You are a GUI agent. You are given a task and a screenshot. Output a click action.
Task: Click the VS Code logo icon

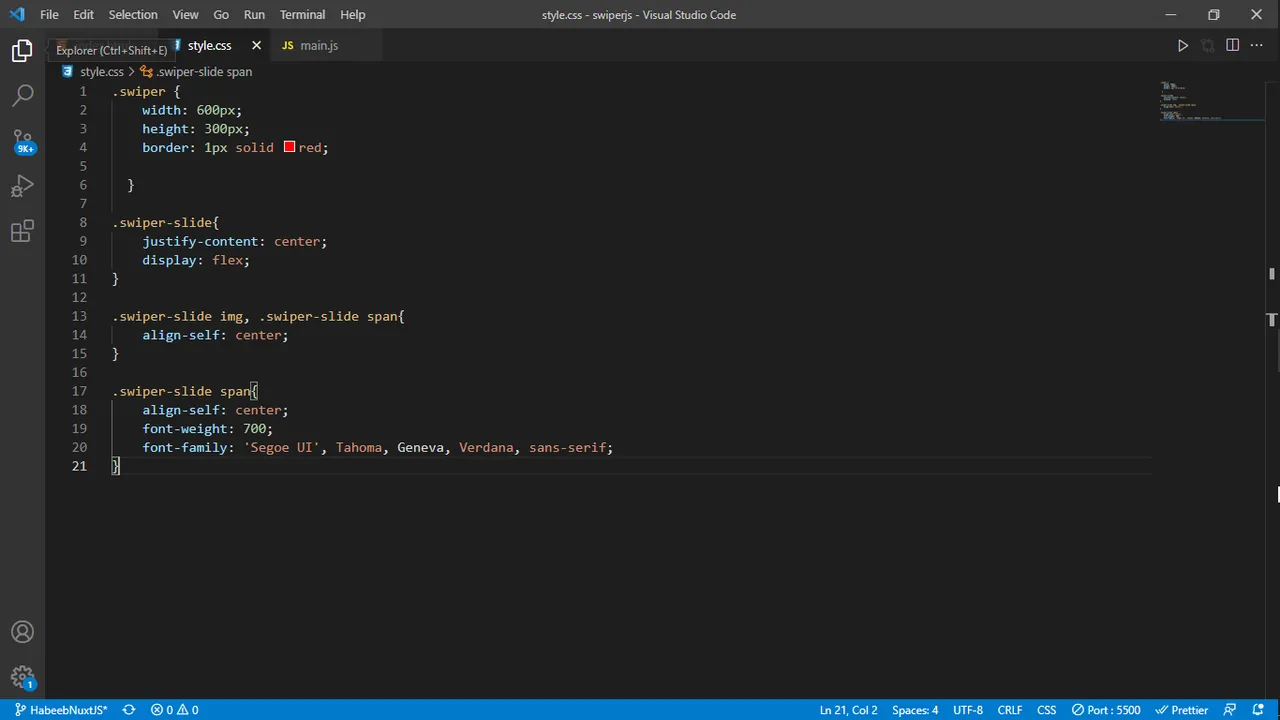coord(17,14)
